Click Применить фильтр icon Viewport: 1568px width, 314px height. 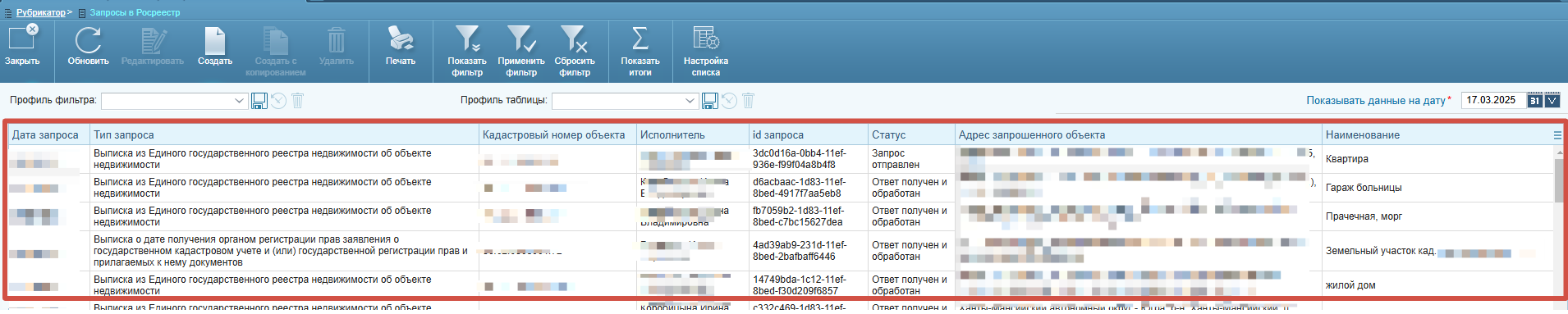(521, 40)
